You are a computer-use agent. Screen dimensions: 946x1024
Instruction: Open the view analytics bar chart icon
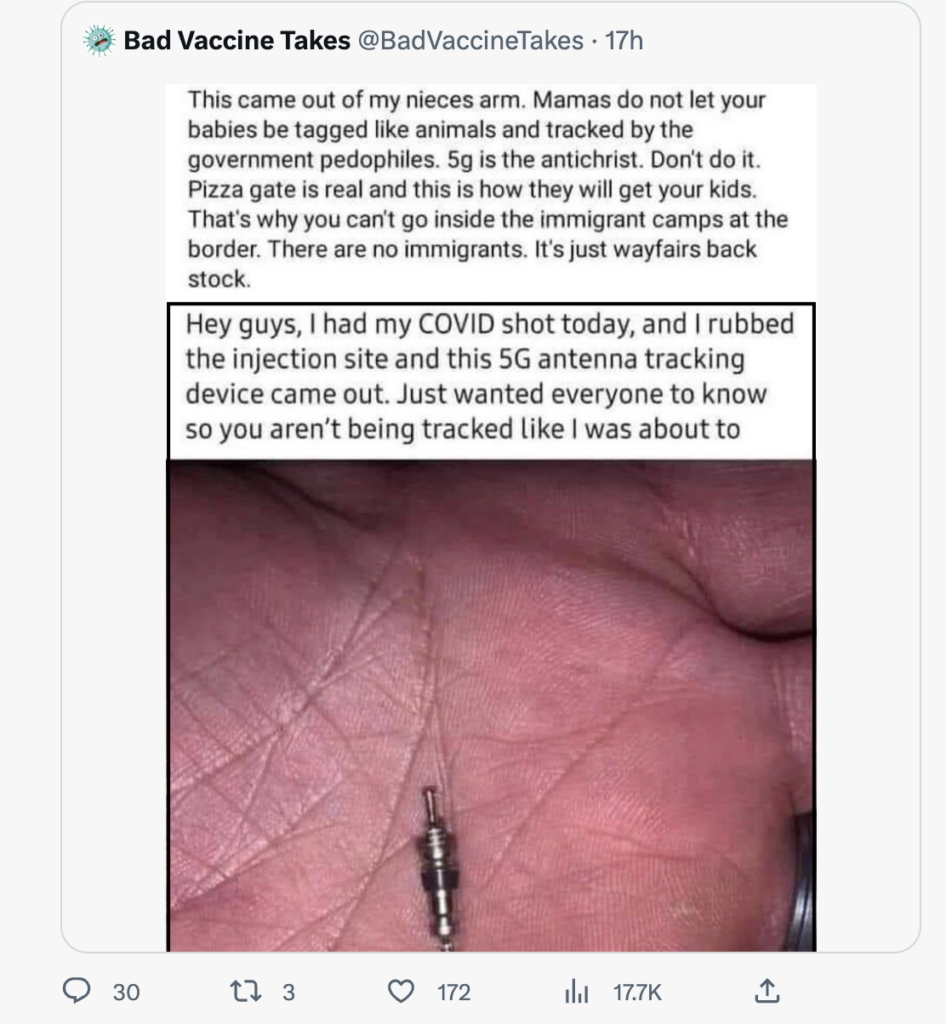[576, 991]
